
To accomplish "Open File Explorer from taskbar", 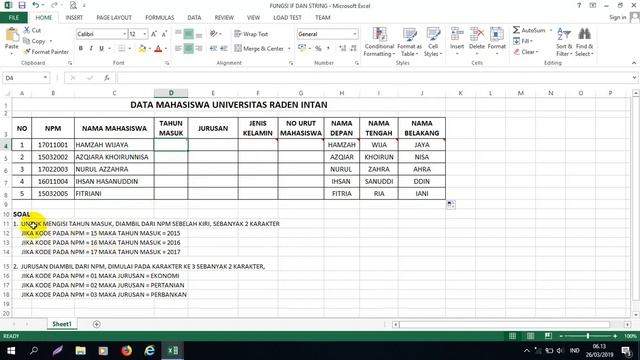I will click(x=80, y=351).
